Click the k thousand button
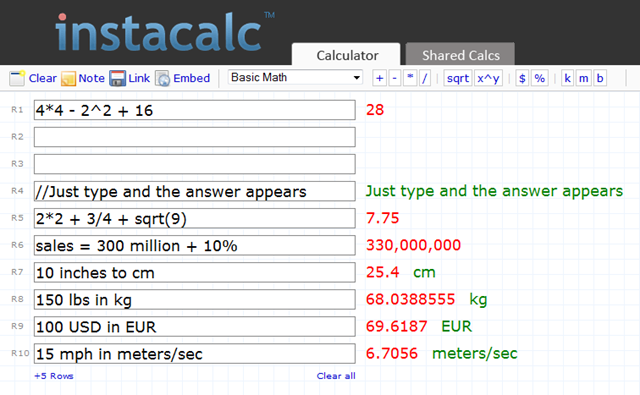The height and width of the screenshot is (395, 640). pos(567,78)
